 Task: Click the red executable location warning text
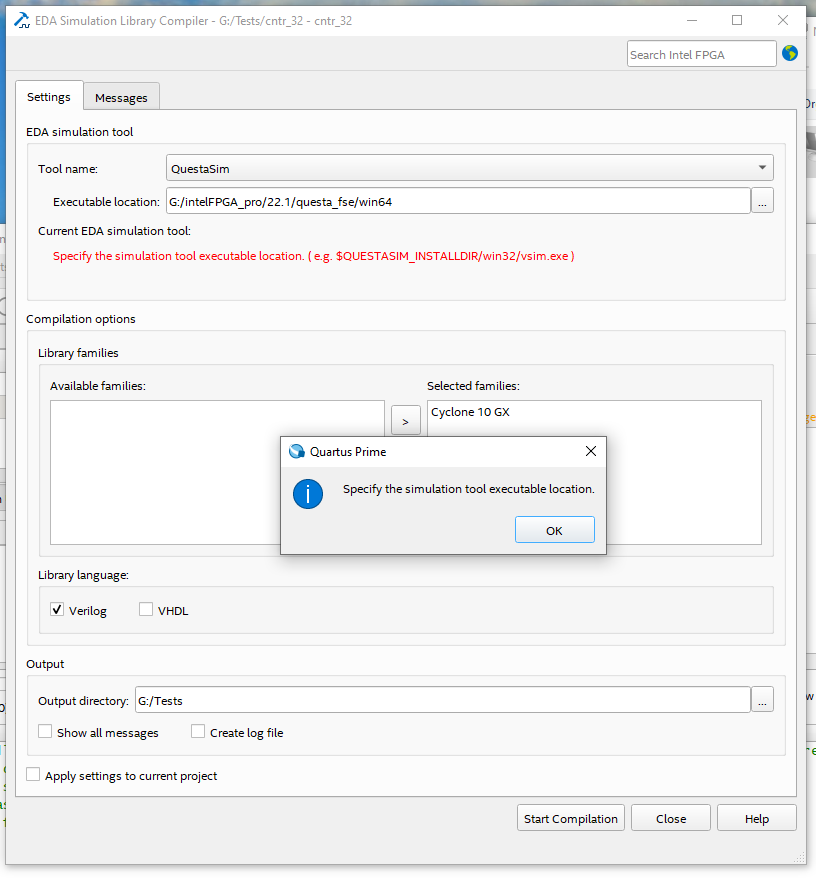[x=314, y=256]
